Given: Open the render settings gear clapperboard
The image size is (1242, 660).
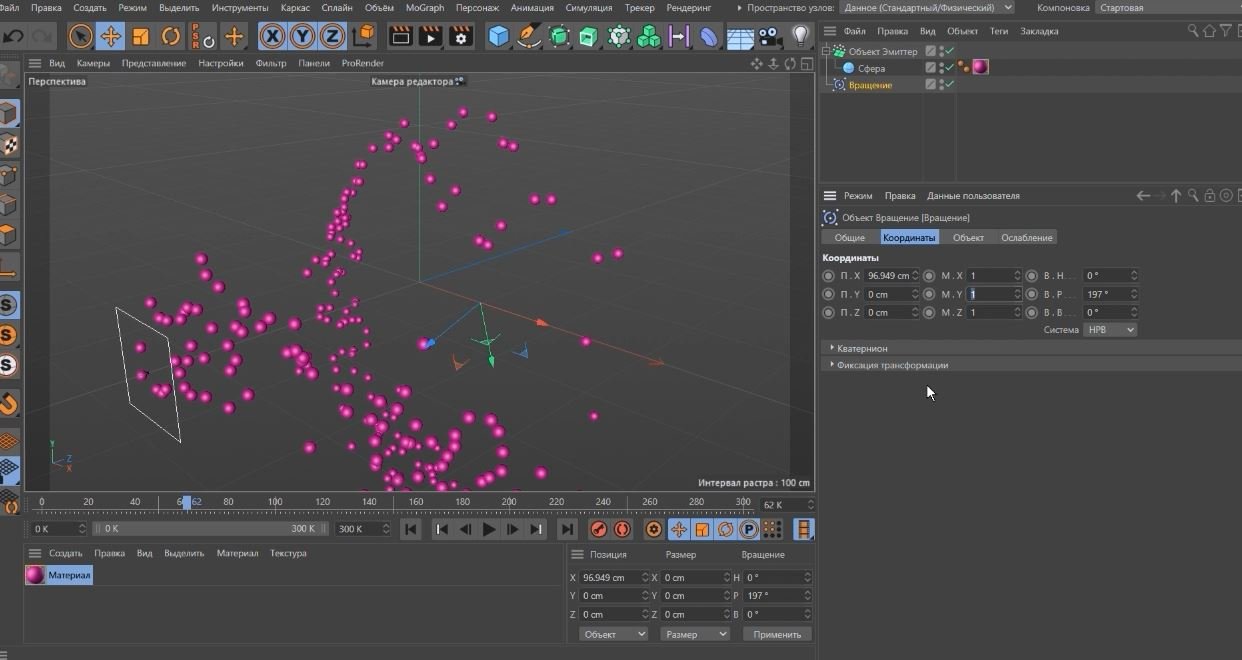Looking at the screenshot, I should (x=460, y=37).
